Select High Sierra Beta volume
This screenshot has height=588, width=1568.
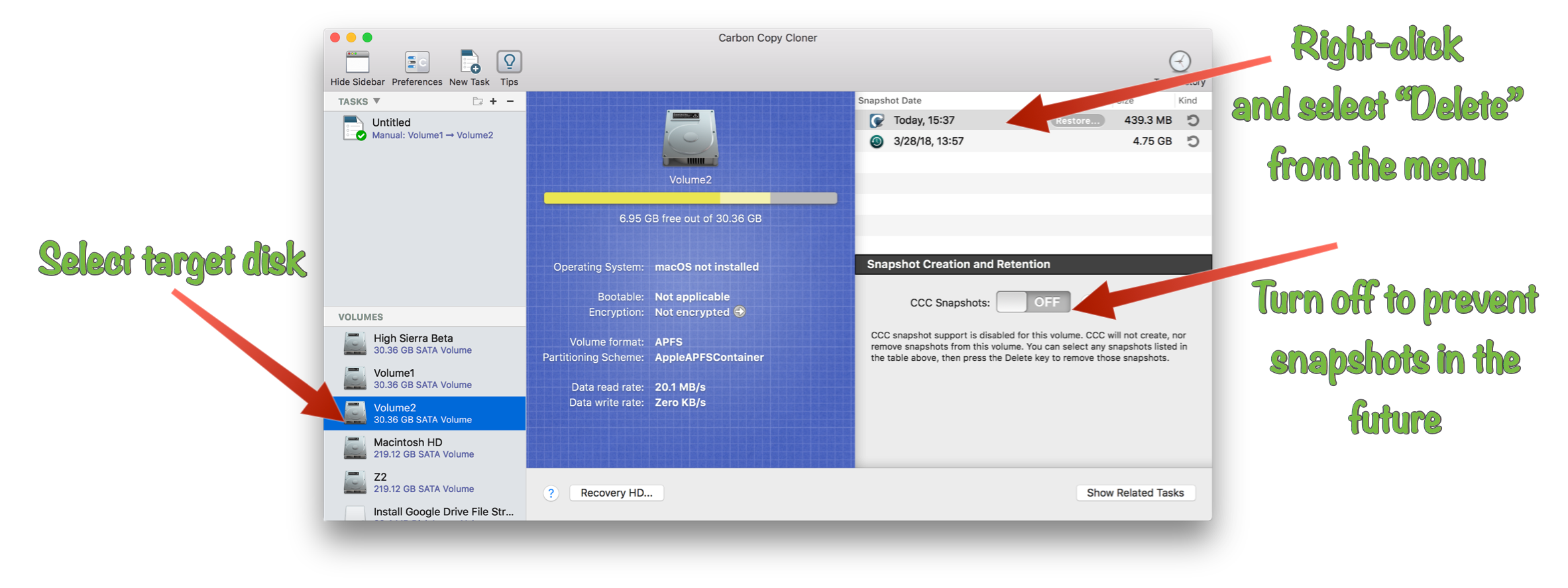[x=425, y=344]
